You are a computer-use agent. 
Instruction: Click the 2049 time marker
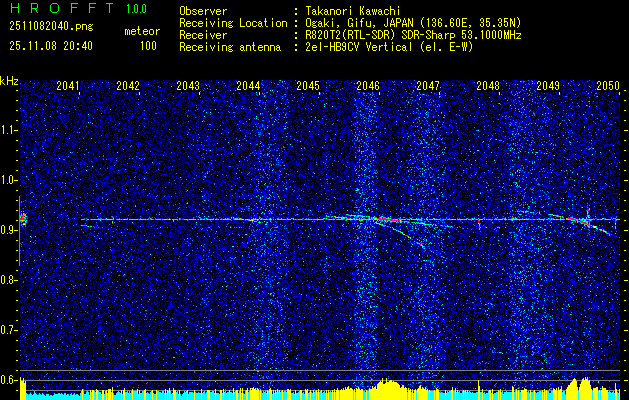coord(548,85)
